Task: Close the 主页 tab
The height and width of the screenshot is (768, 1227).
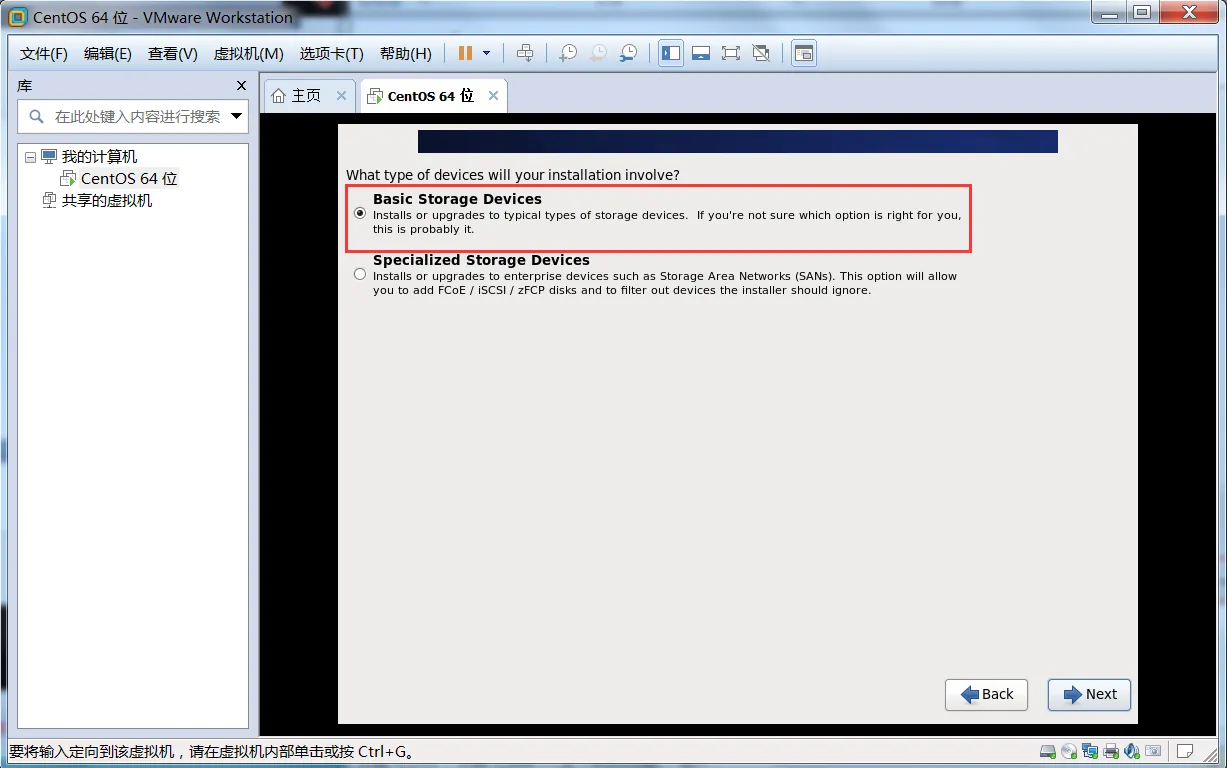Action: pos(341,96)
